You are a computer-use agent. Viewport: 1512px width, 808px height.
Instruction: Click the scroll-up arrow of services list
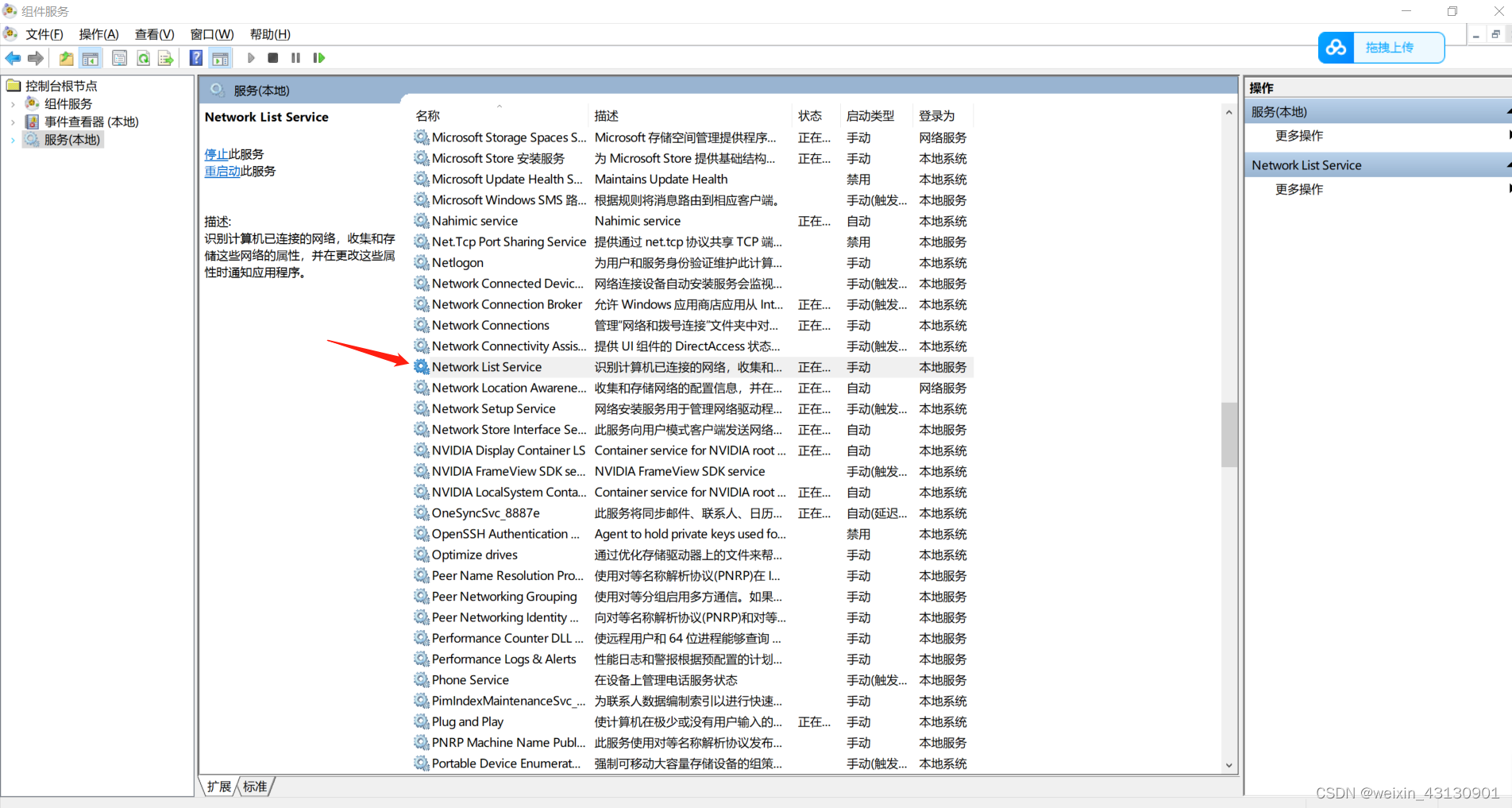[1228, 112]
